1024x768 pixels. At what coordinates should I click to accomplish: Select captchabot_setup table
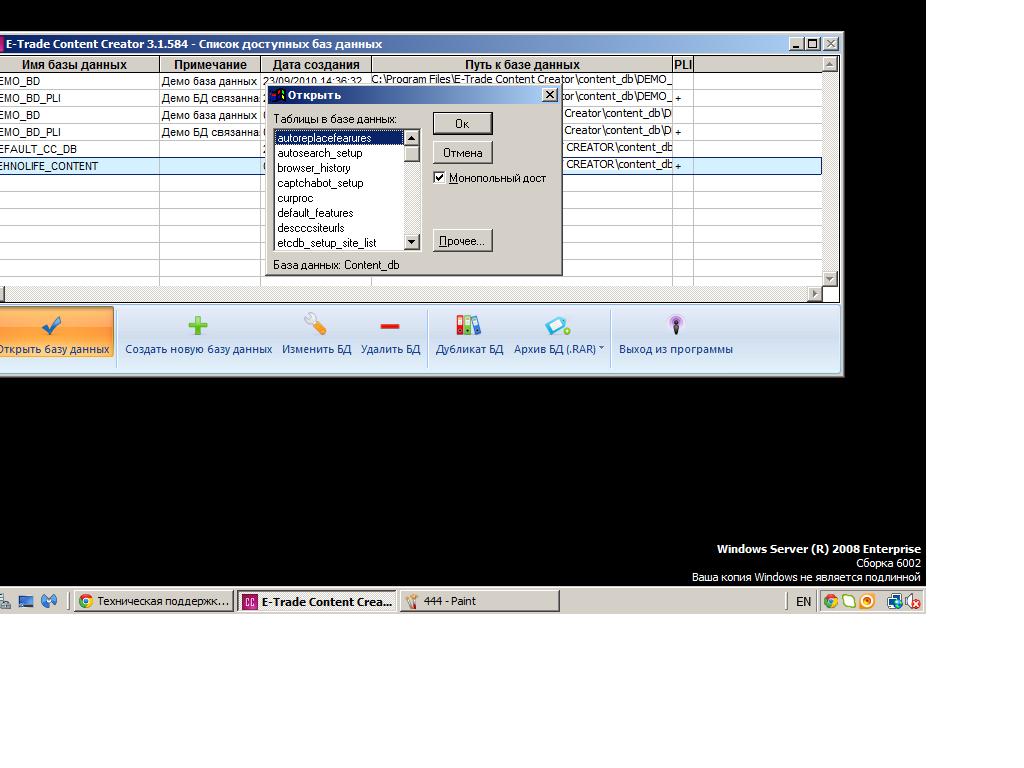click(339, 183)
